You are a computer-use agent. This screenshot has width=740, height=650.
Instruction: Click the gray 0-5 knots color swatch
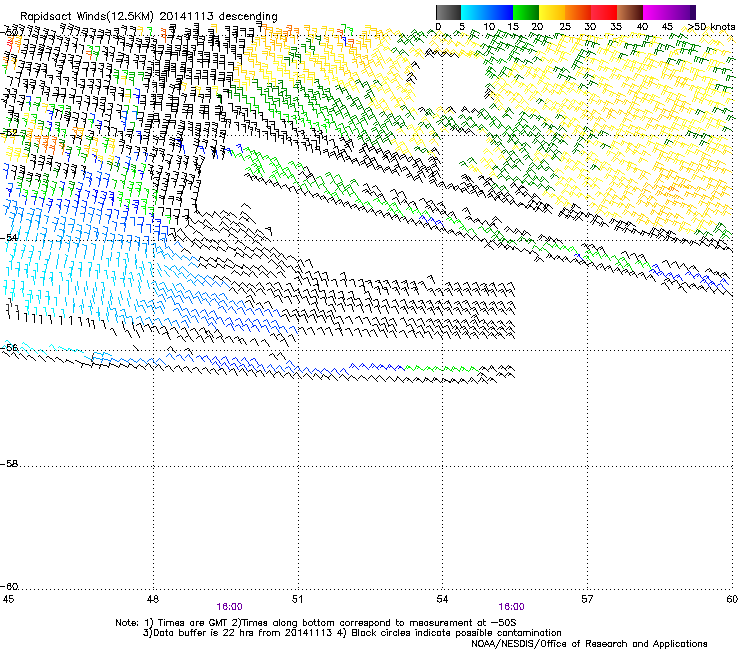448,12
